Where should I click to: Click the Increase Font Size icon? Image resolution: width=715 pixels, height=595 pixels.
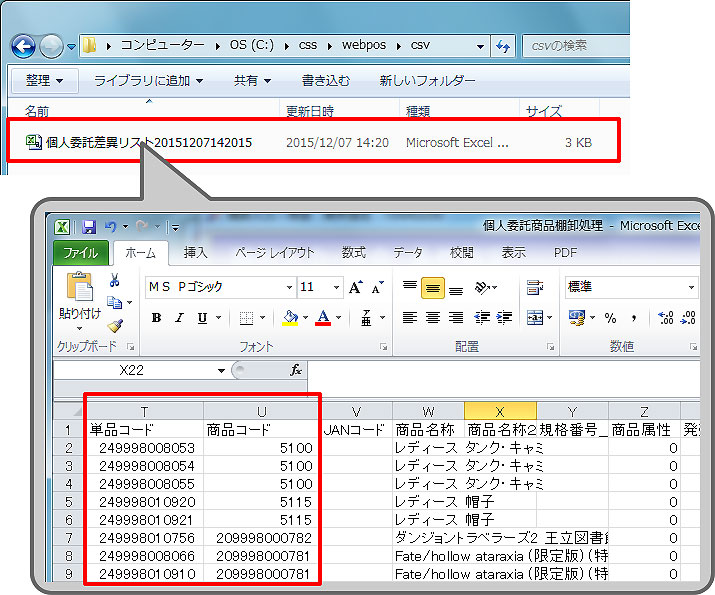[356, 287]
